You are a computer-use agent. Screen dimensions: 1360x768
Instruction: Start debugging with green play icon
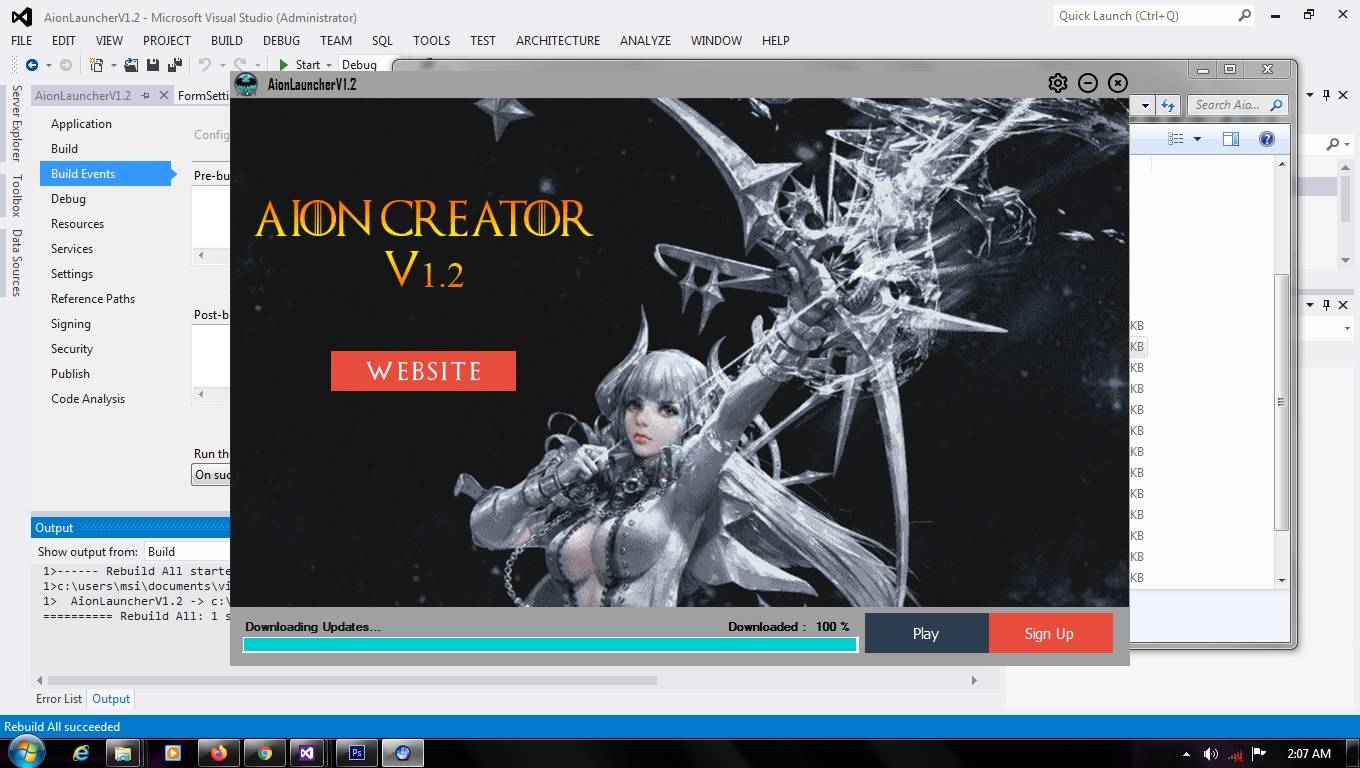(284, 65)
